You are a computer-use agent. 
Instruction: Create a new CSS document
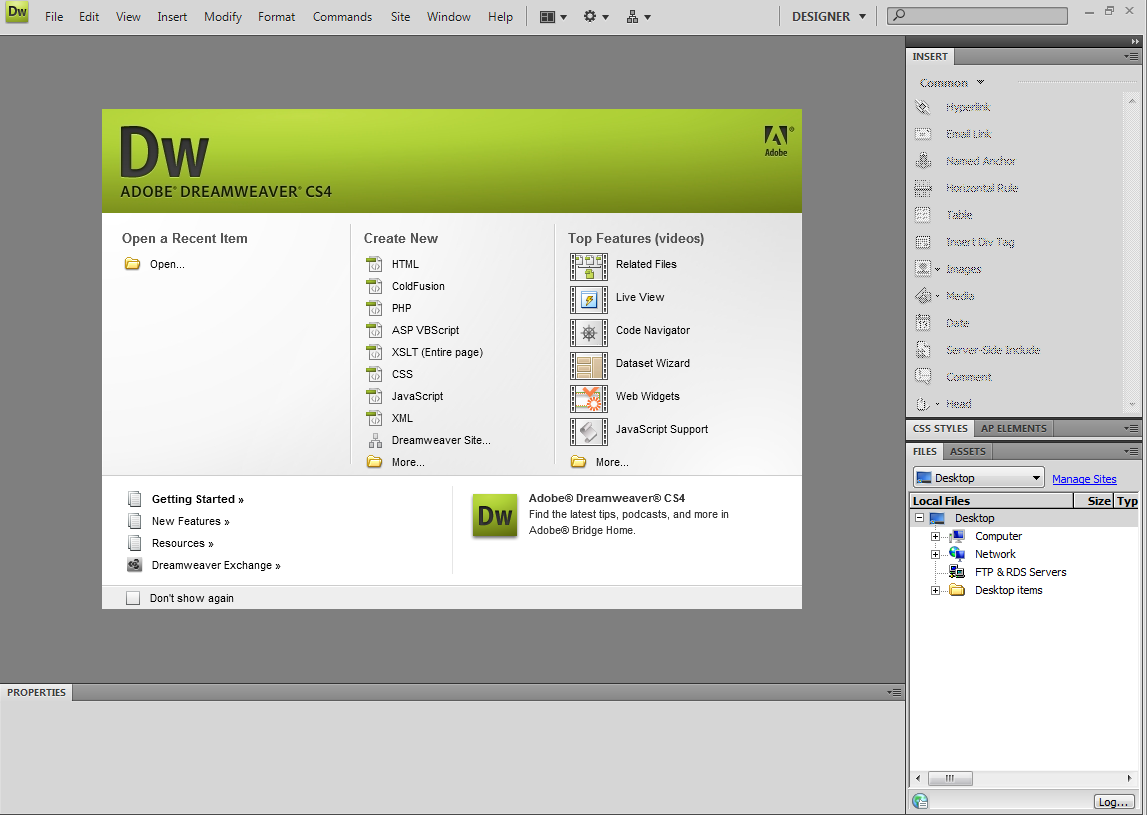pyautogui.click(x=402, y=374)
